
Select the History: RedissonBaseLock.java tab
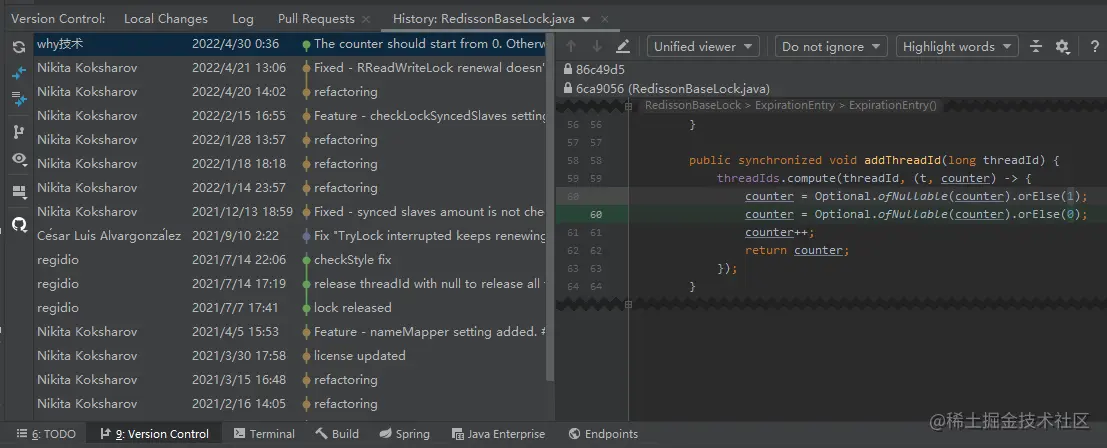tap(484, 19)
